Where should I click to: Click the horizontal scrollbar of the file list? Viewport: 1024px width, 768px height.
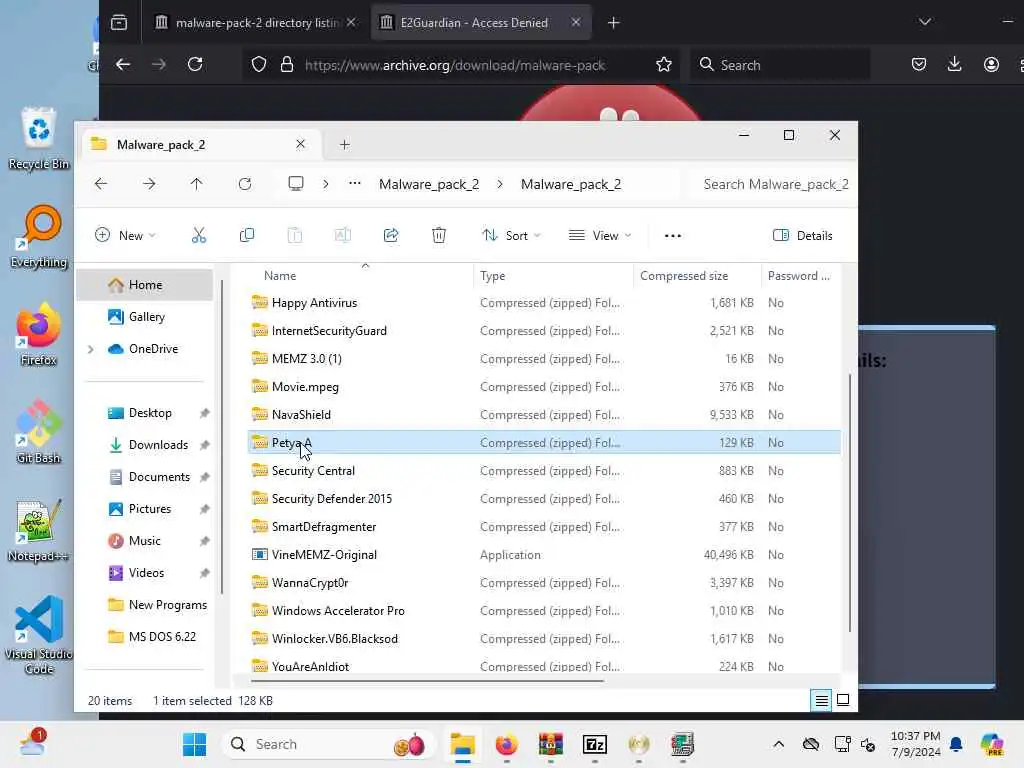(x=427, y=680)
